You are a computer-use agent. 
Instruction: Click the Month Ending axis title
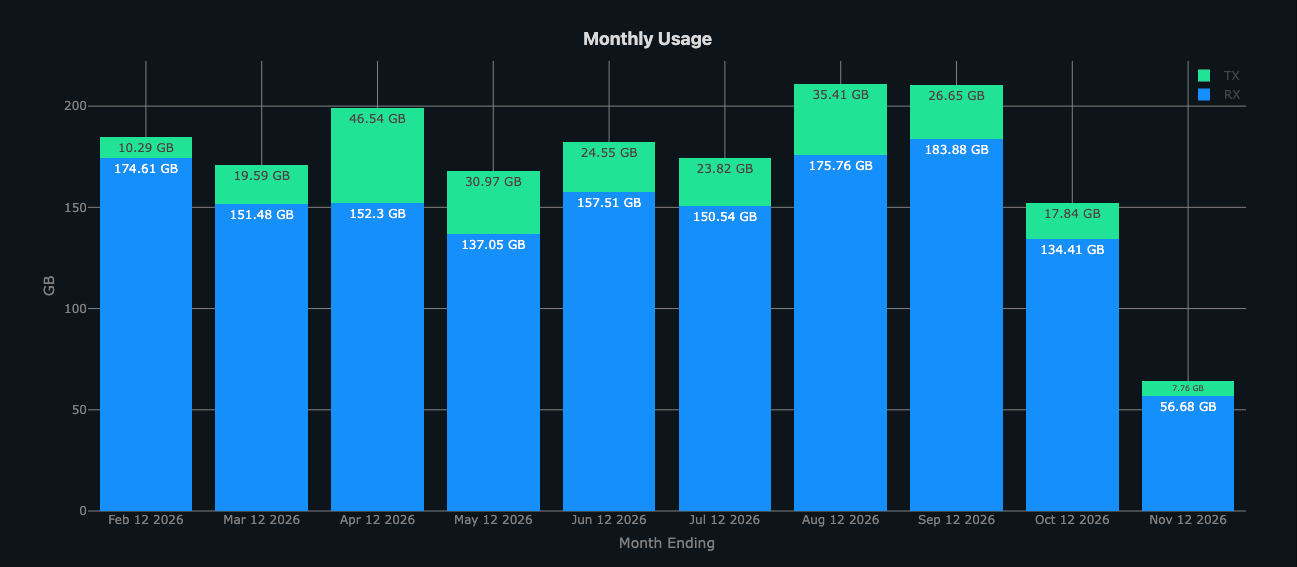667,544
